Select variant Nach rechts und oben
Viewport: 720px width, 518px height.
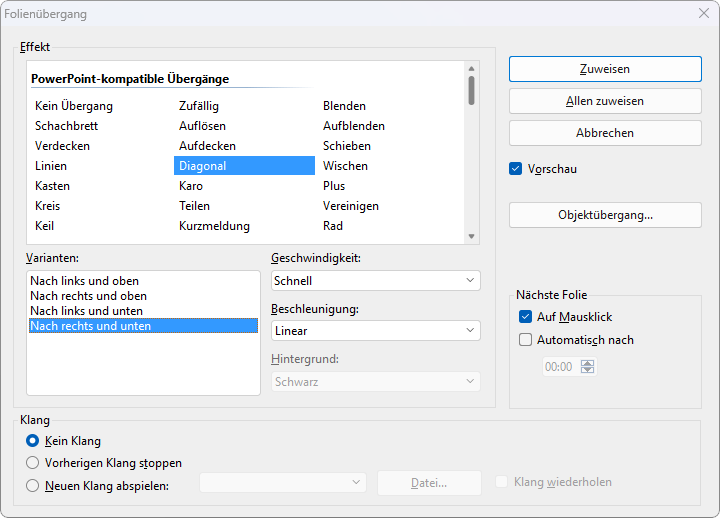tap(143, 296)
